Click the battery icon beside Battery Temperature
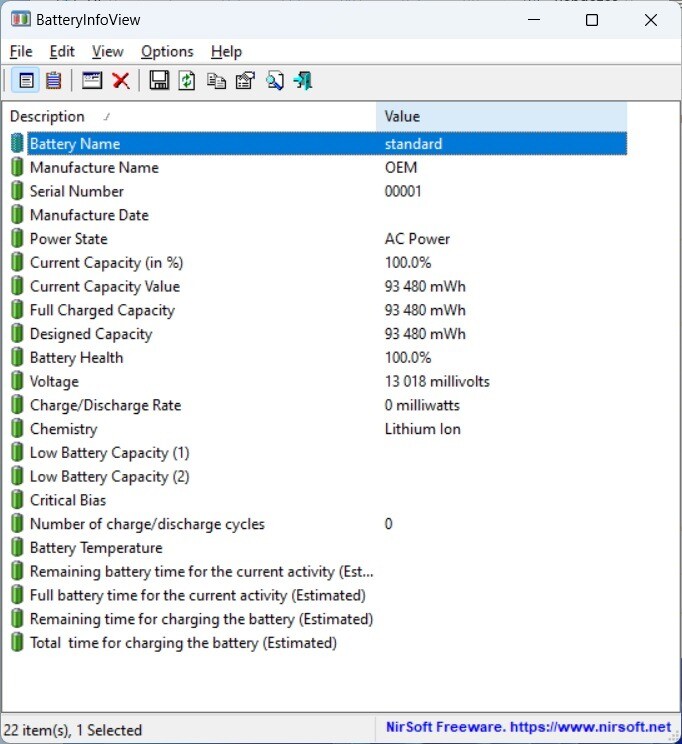The height and width of the screenshot is (744, 682). (x=17, y=548)
